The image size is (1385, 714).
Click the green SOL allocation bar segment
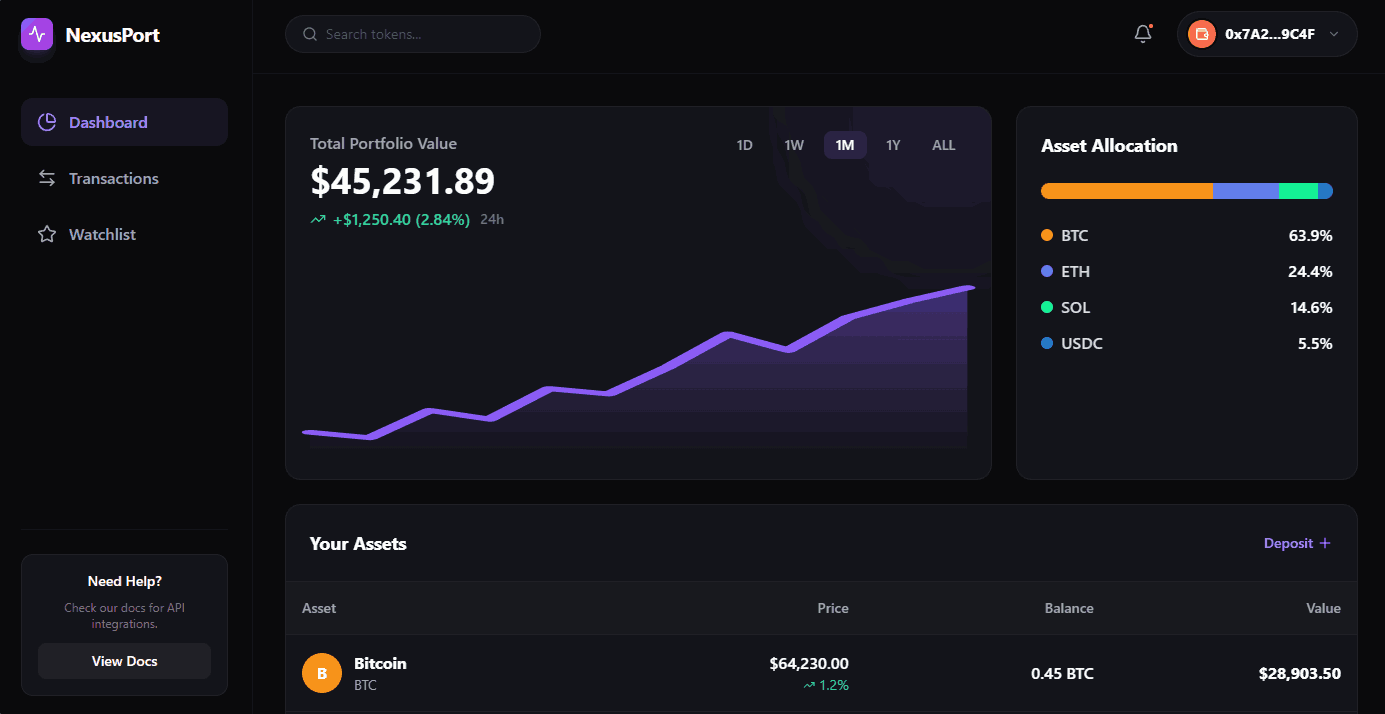[1298, 191]
